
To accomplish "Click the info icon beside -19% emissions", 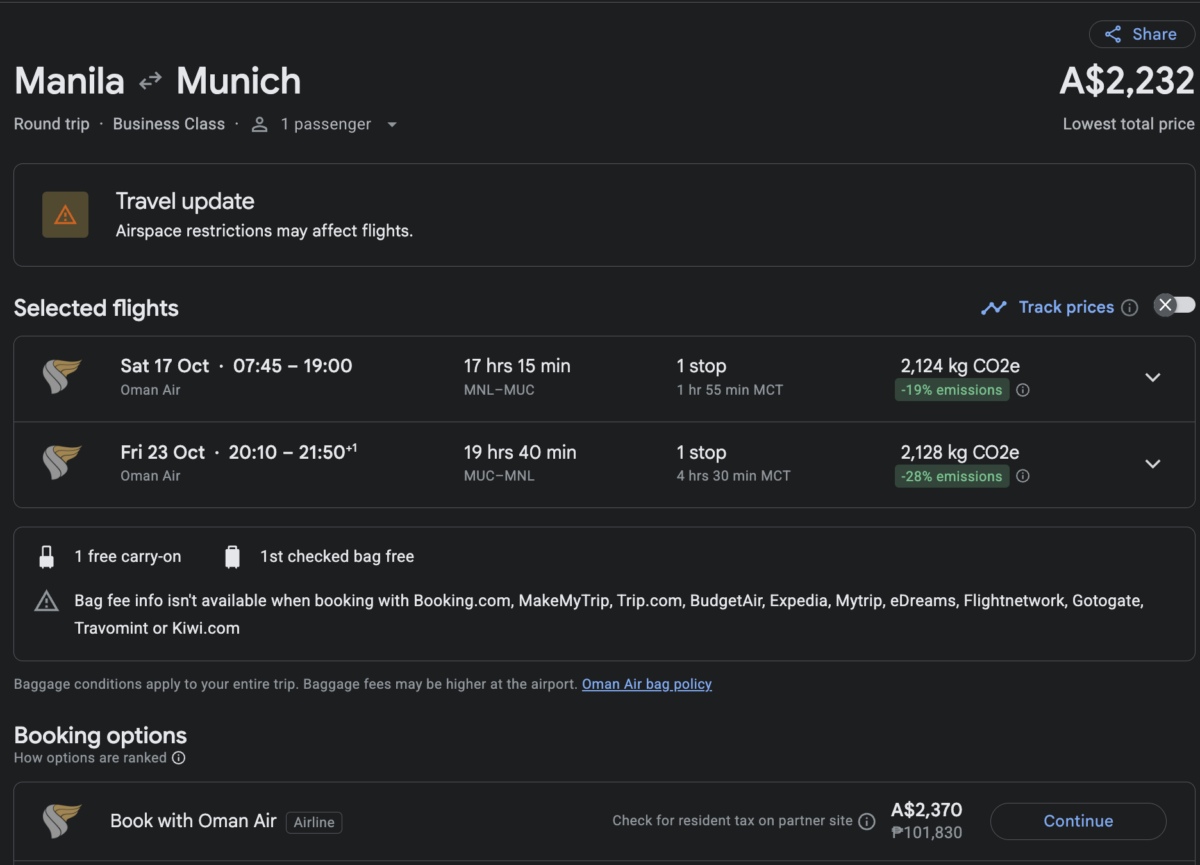I will tap(1023, 391).
